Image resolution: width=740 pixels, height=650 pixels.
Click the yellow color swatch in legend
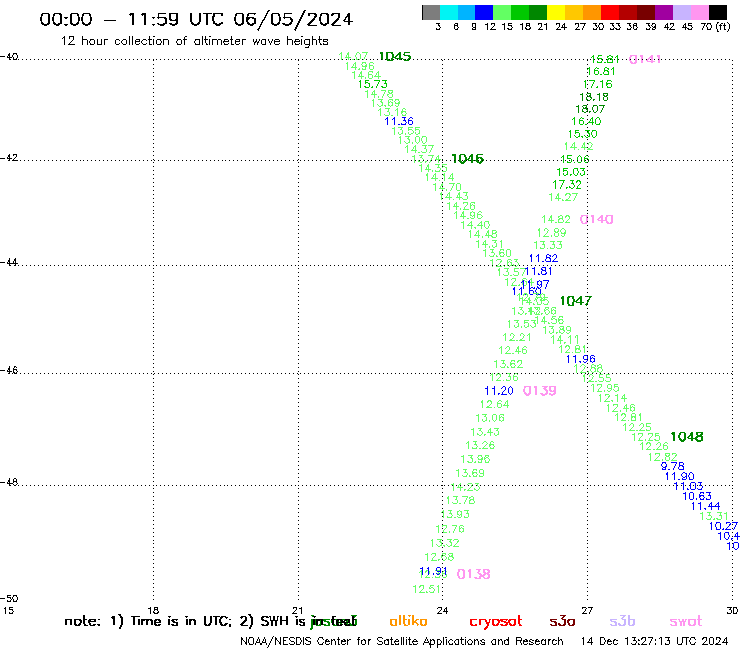click(556, 12)
